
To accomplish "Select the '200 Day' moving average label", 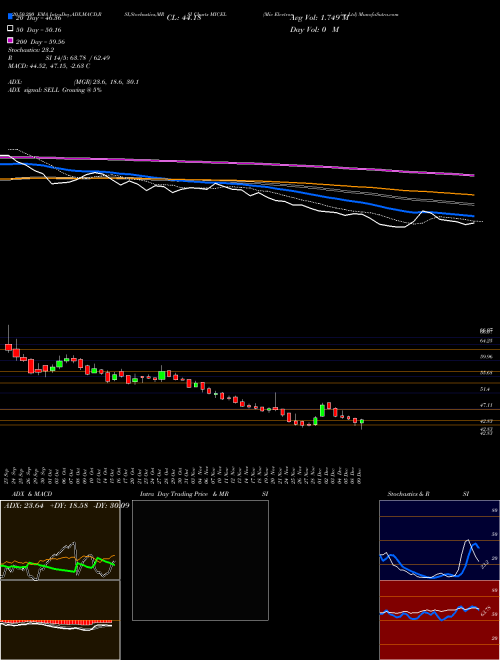I will tap(40, 42).
